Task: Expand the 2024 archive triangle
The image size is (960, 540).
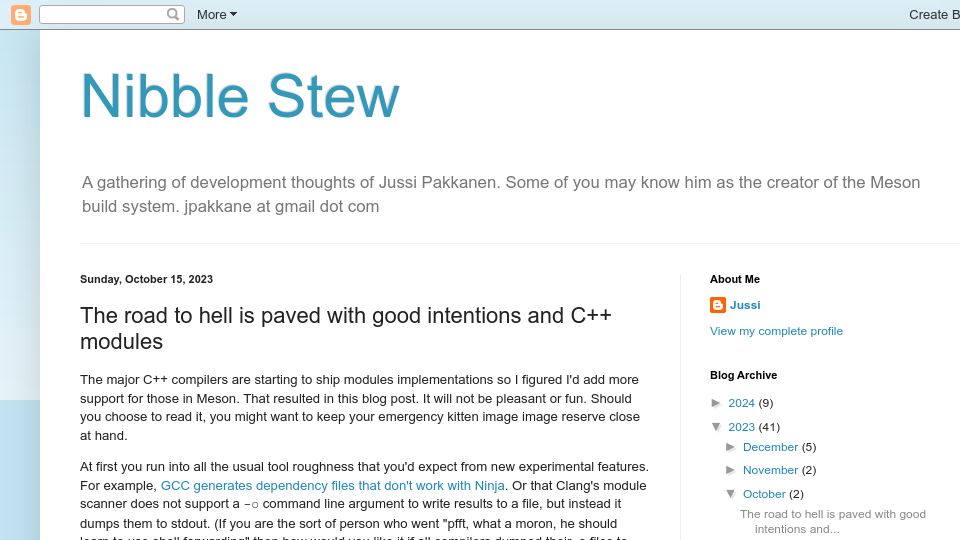Action: pyautogui.click(x=716, y=403)
